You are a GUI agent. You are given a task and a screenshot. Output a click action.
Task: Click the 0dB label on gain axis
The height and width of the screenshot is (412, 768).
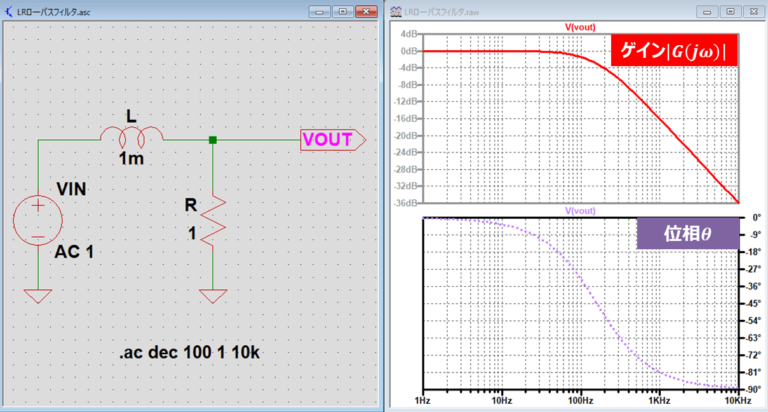tap(408, 51)
